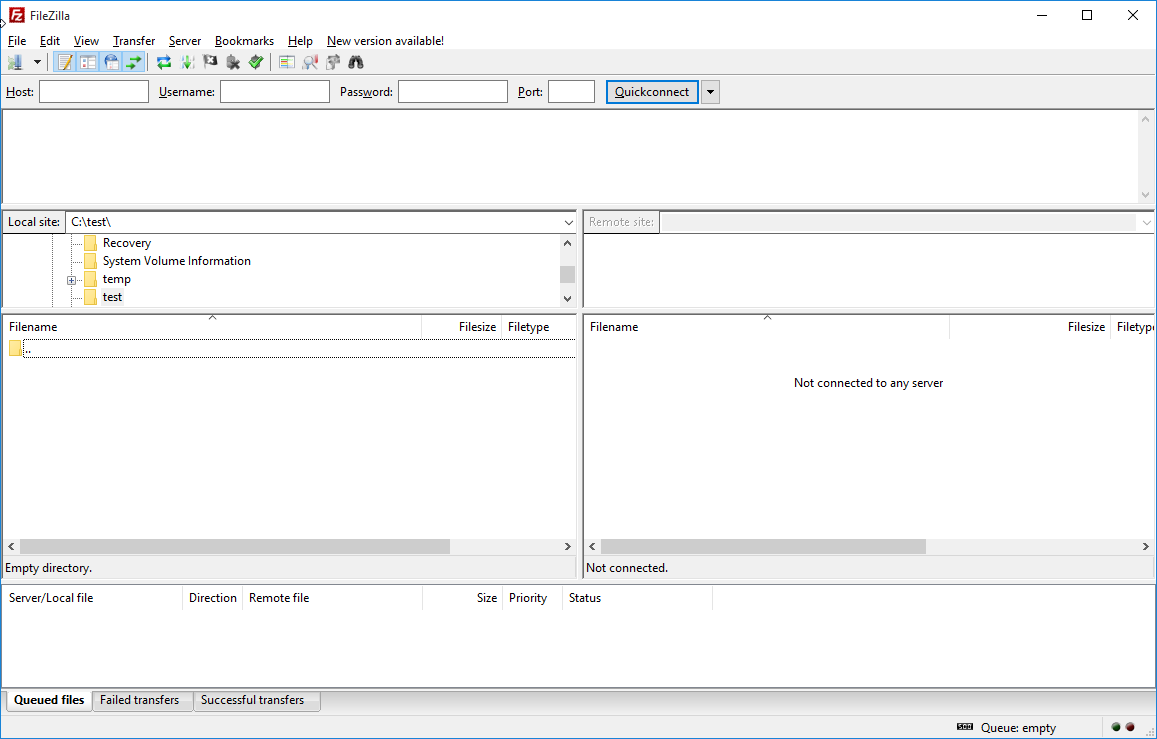The height and width of the screenshot is (739, 1157).
Task: Open Quickconnect history dropdown arrow
Action: pos(710,92)
